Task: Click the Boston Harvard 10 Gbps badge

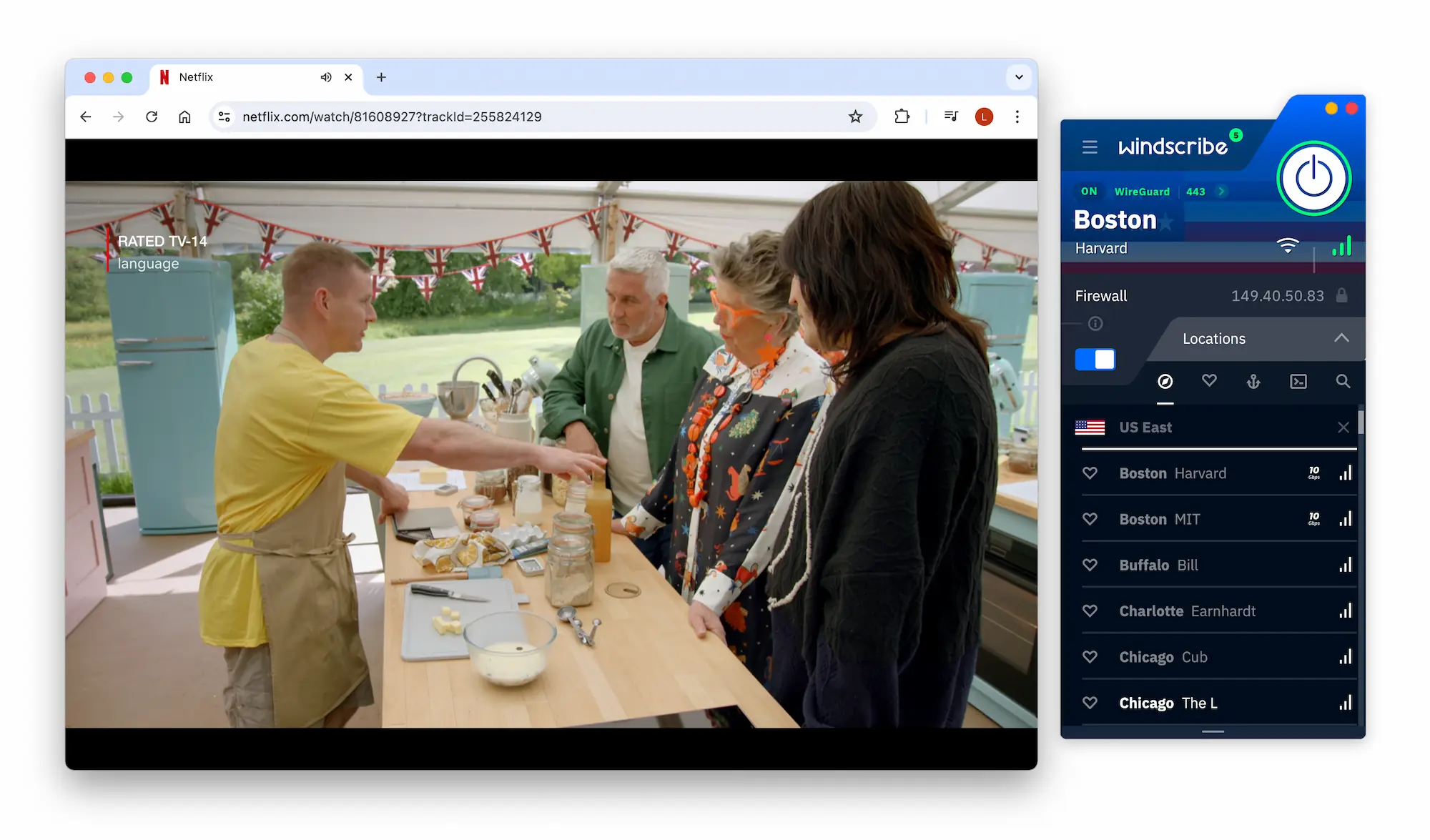Action: tap(1314, 473)
